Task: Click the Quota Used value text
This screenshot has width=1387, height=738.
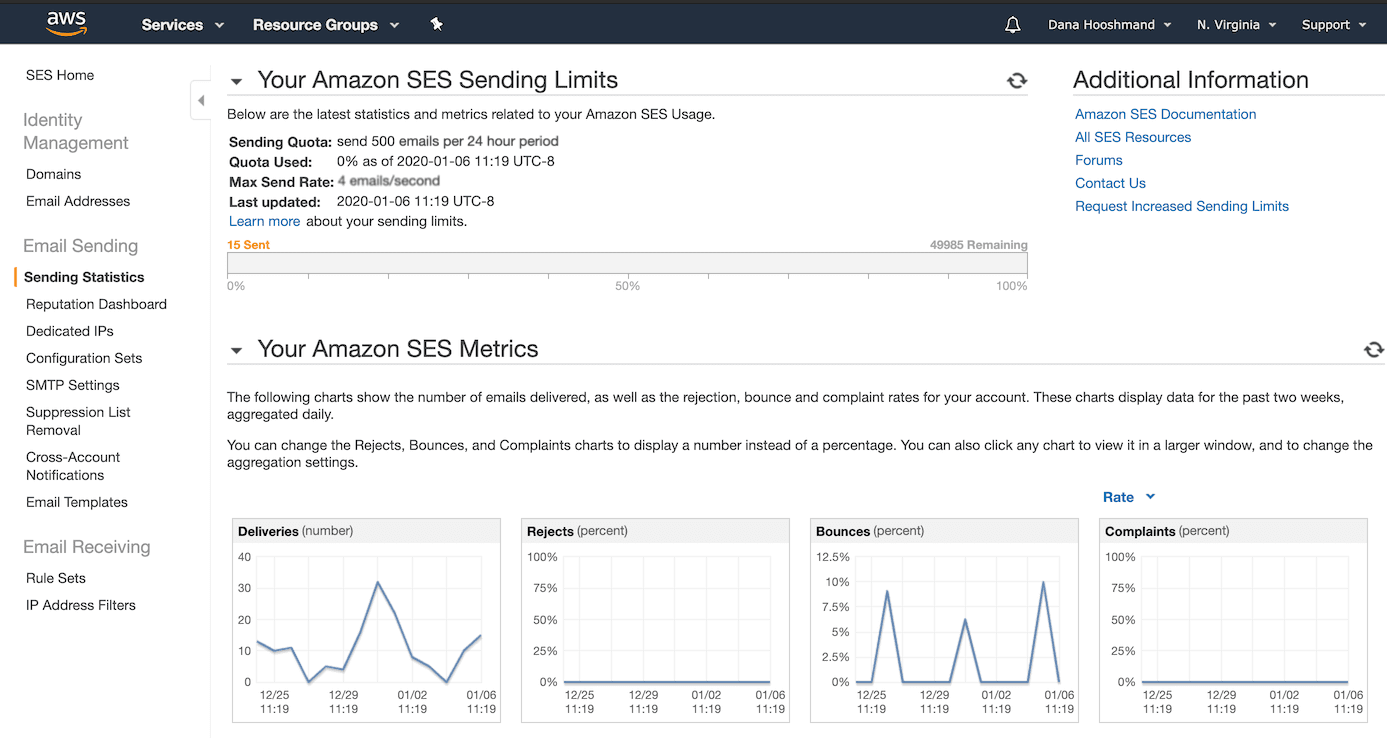Action: tap(446, 161)
